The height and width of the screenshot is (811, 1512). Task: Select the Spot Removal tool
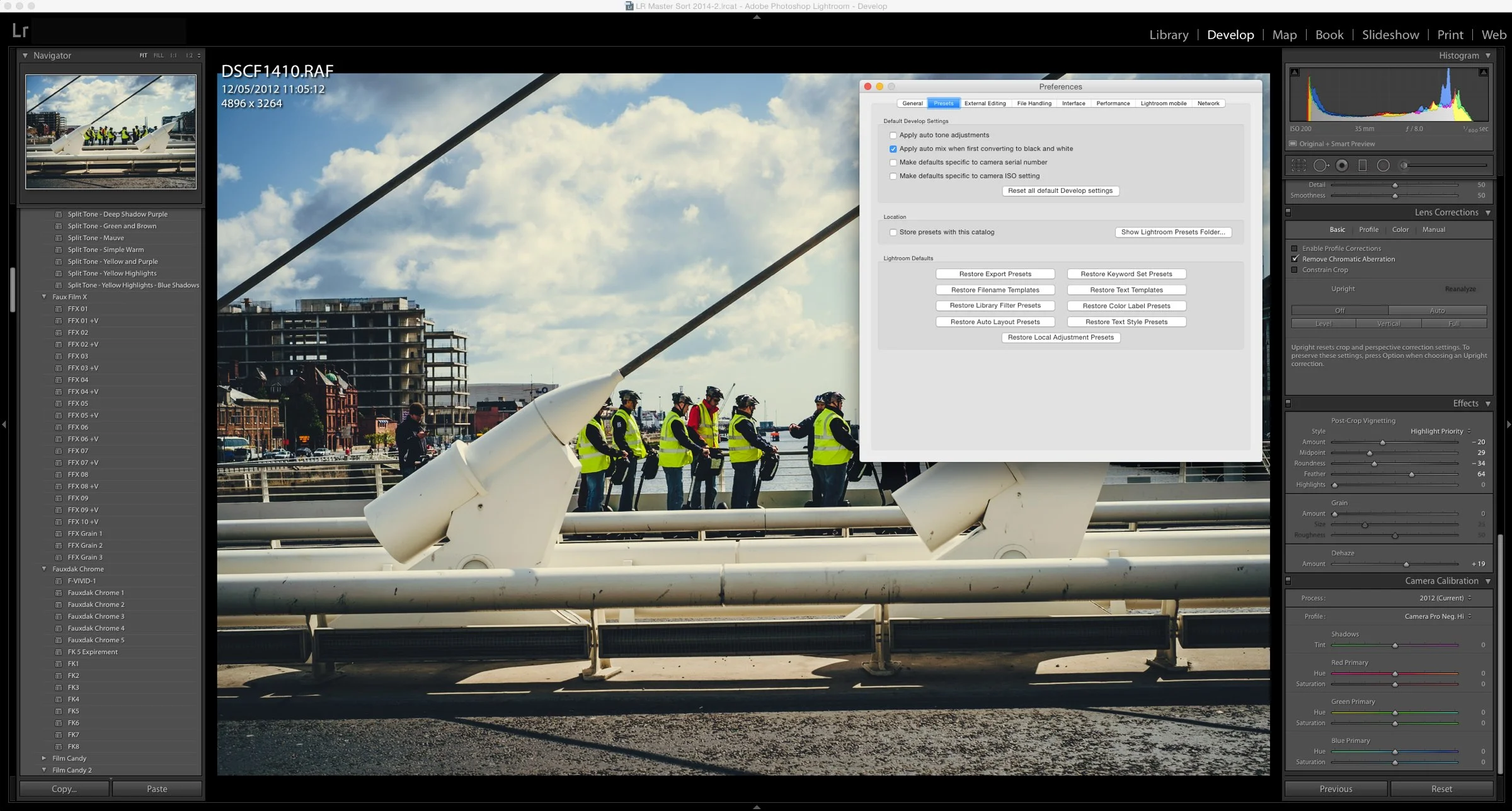tap(1322, 165)
